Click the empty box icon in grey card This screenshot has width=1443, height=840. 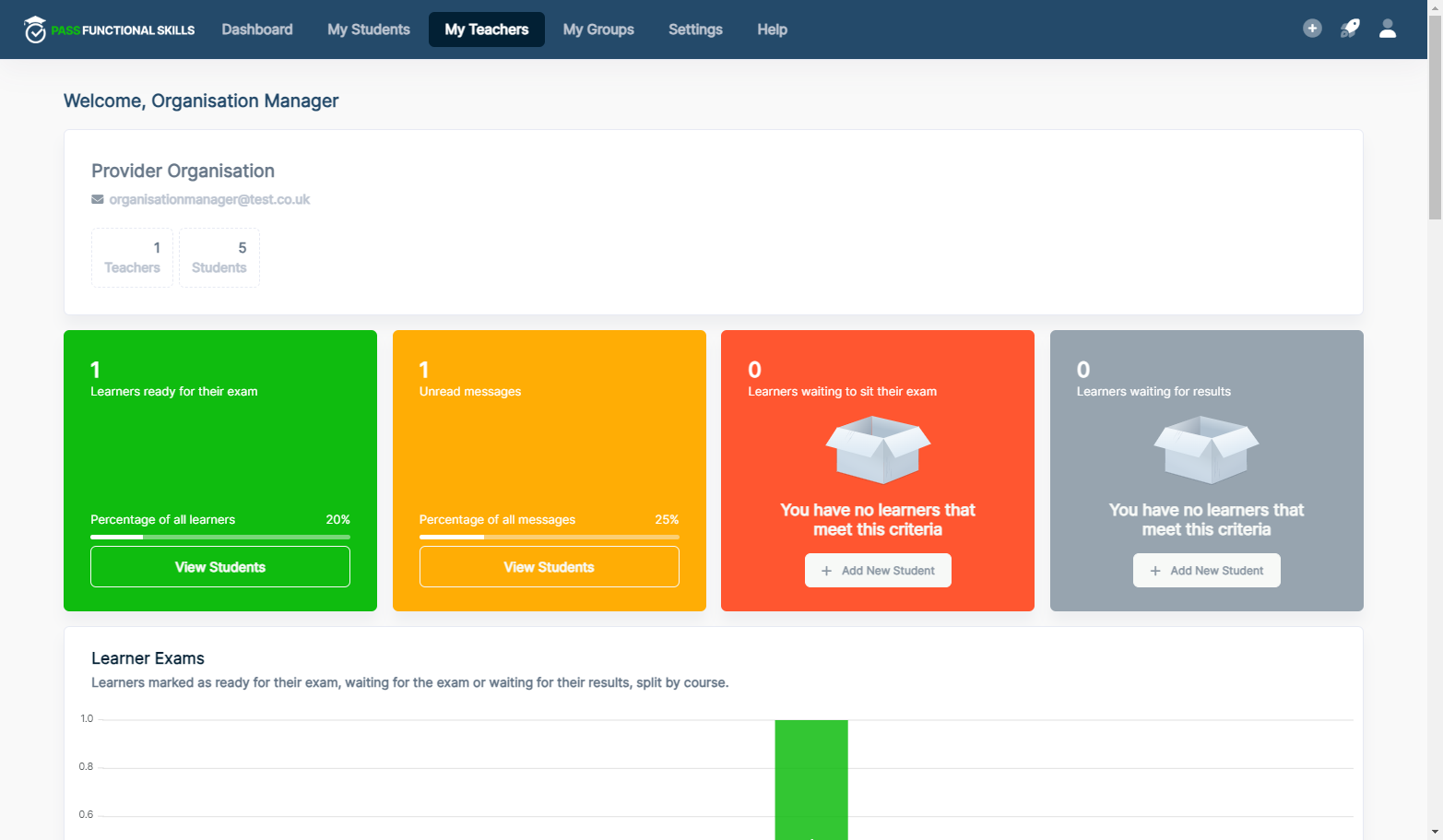tap(1206, 450)
